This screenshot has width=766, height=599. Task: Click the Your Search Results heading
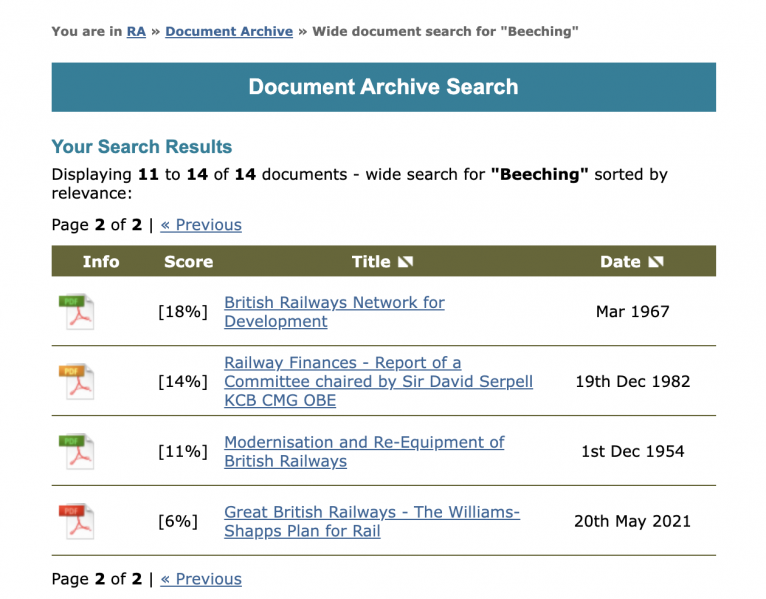pyautogui.click(x=142, y=147)
